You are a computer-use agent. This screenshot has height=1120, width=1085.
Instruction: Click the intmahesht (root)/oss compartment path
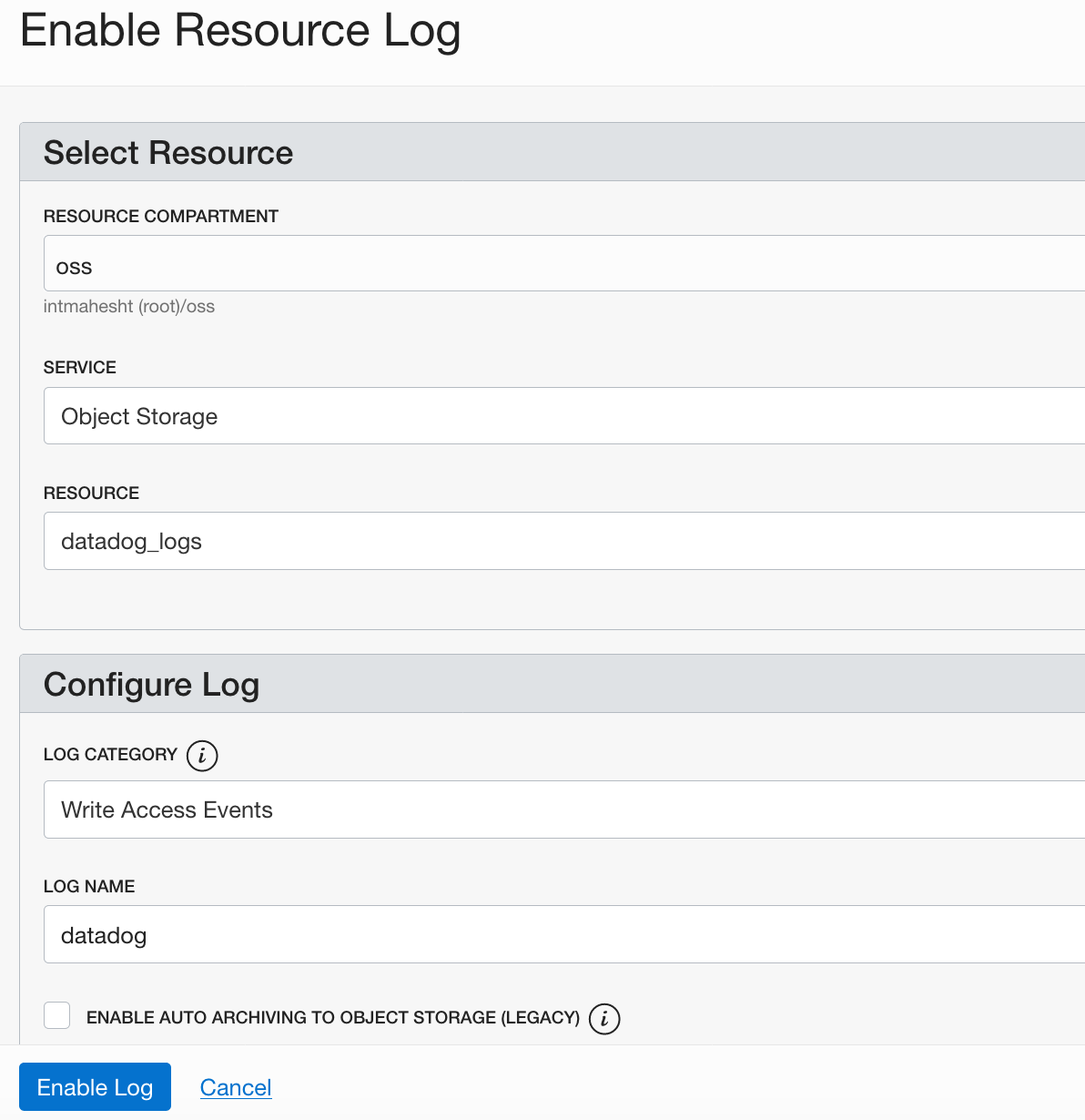[129, 307]
